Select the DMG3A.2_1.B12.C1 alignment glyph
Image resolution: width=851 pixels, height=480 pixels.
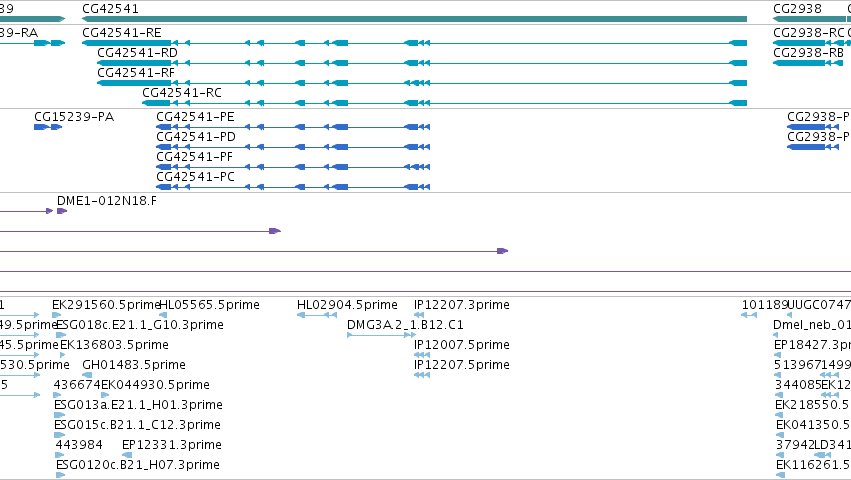[x=382, y=335]
